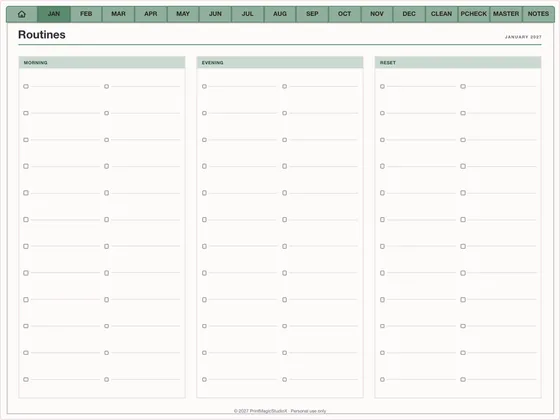Open the DEC tab
Image resolution: width=560 pixels, height=420 pixels.
pyautogui.click(x=409, y=14)
